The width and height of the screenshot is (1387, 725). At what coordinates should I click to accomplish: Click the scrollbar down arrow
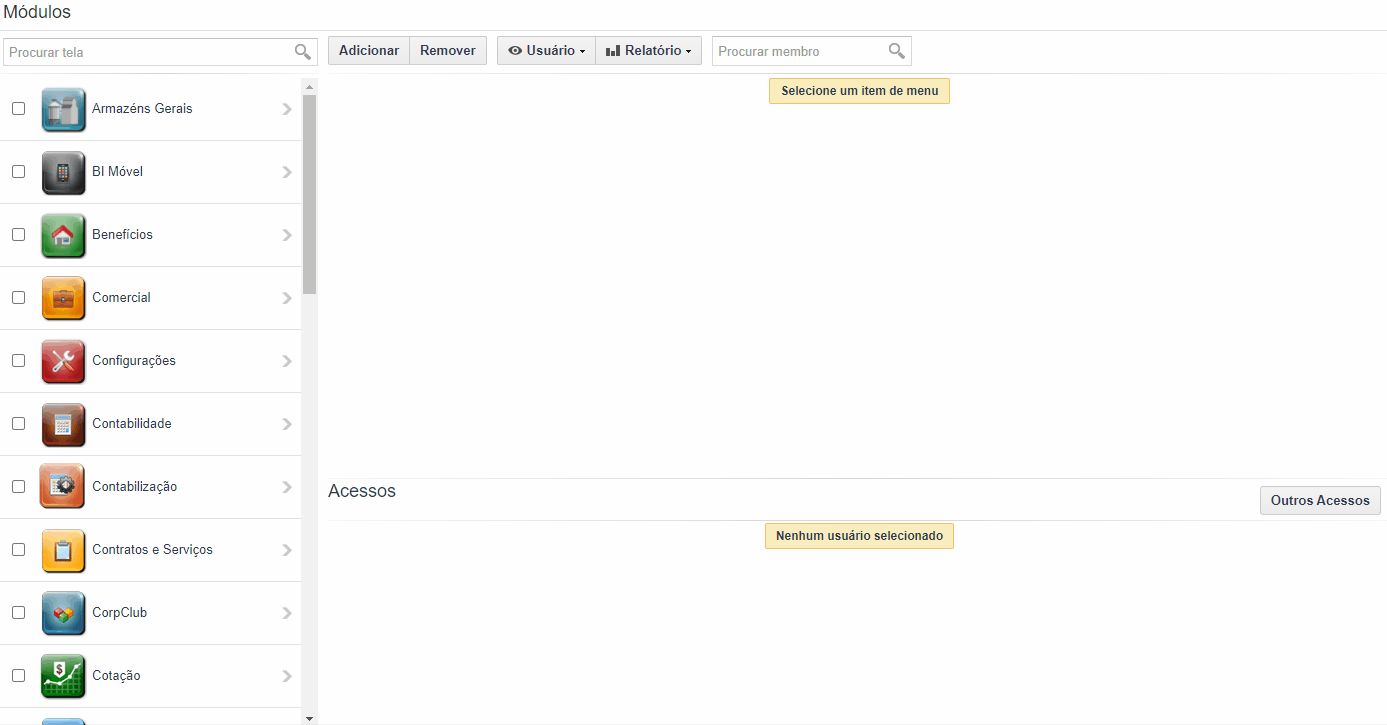[309, 718]
